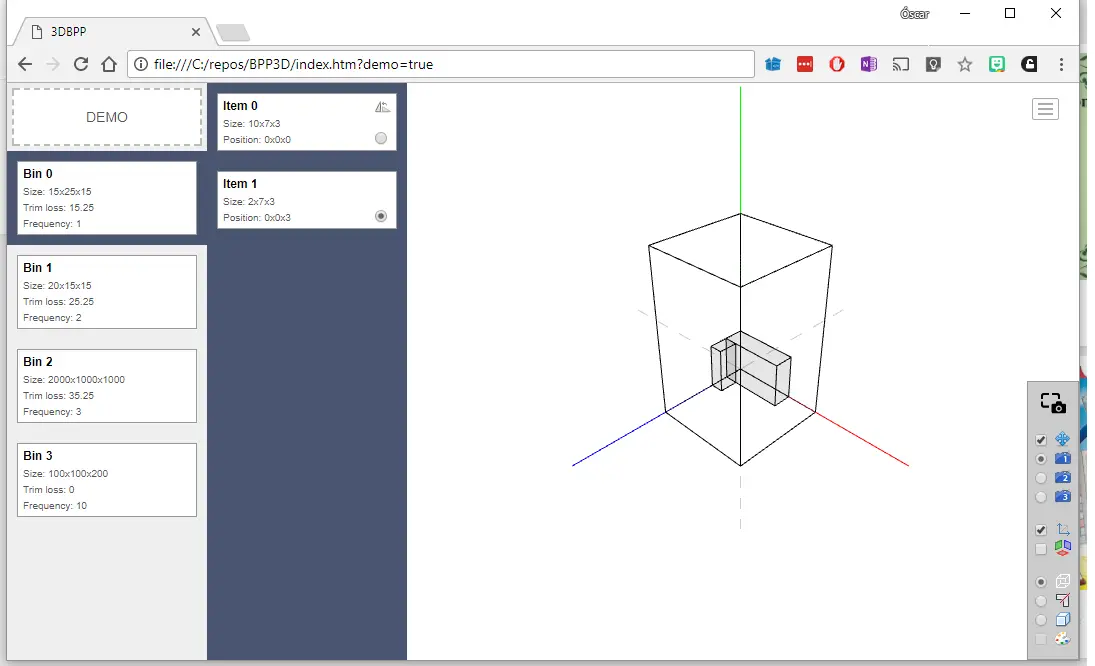
Task: Click the red AdBlock stop-hand icon
Action: (837, 64)
